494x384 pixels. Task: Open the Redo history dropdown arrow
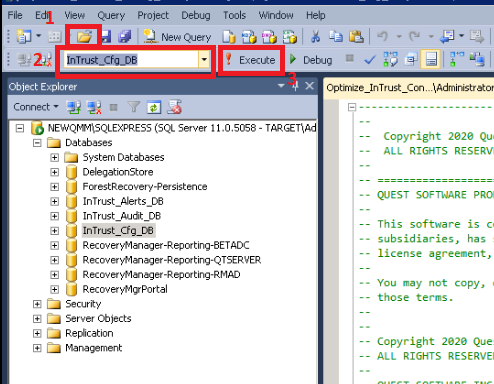(431, 36)
